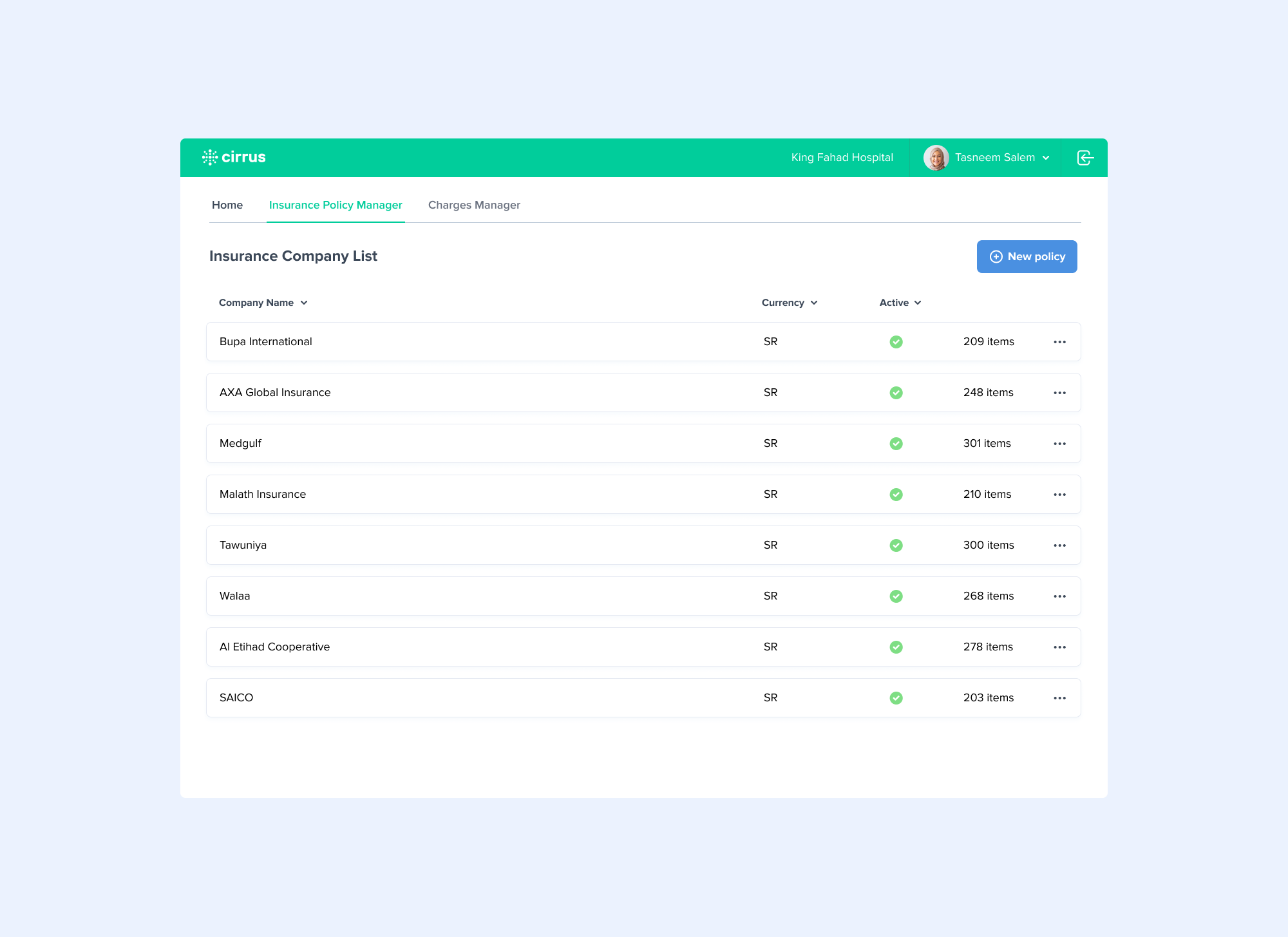Select the Malath Insurance company name

point(263,494)
